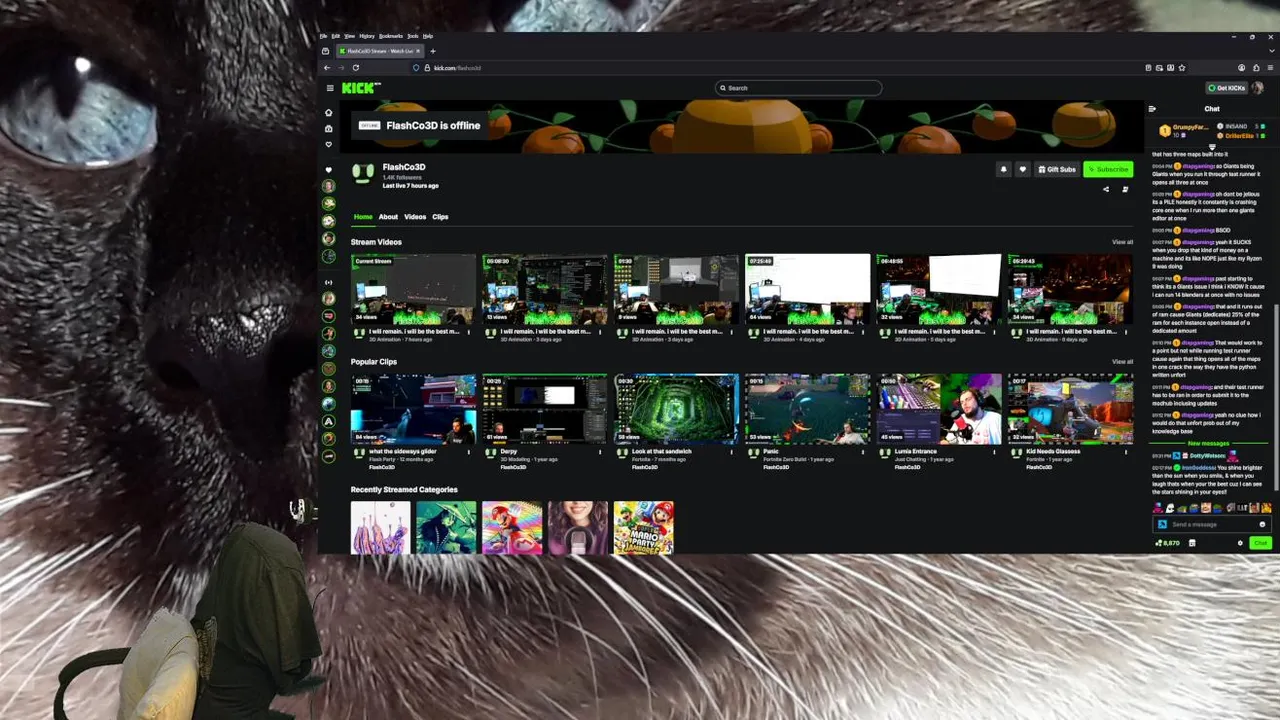Open options for the Derpy clip
Image resolution: width=1280 pixels, height=720 pixels.
(x=600, y=452)
